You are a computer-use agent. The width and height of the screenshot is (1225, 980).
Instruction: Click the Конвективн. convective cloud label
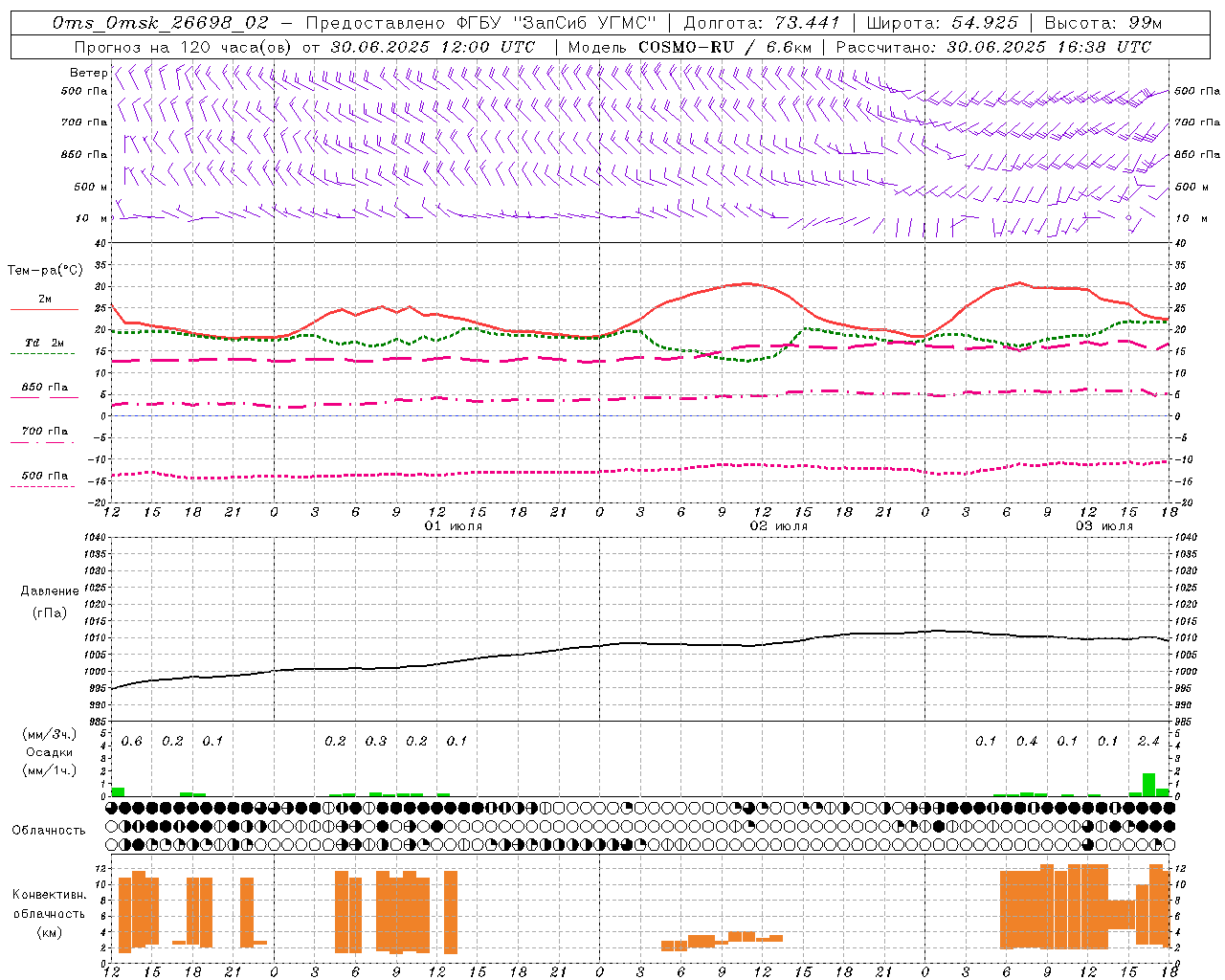point(50,895)
